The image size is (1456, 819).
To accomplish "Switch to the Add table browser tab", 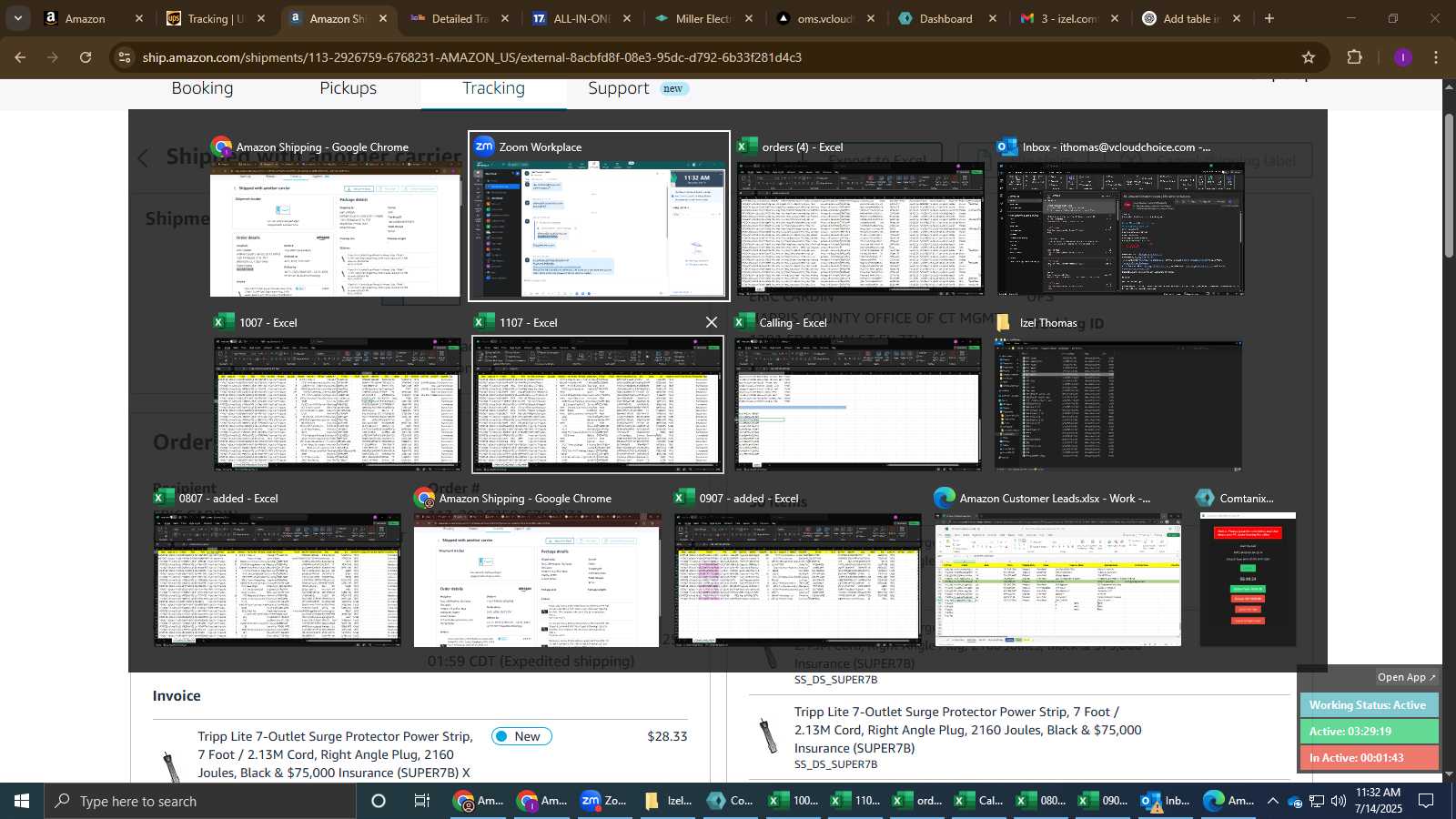I will [1190, 18].
